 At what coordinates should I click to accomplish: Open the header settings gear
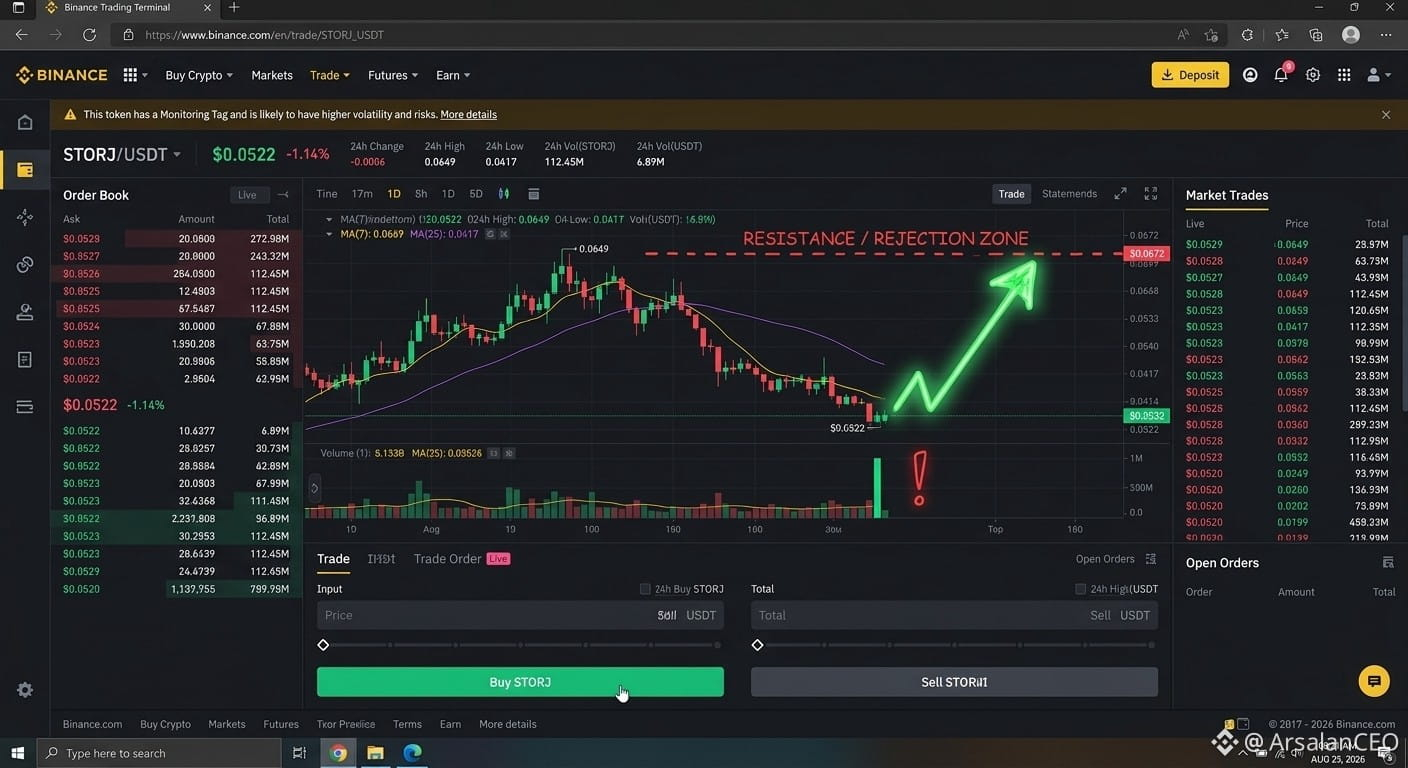click(1313, 75)
